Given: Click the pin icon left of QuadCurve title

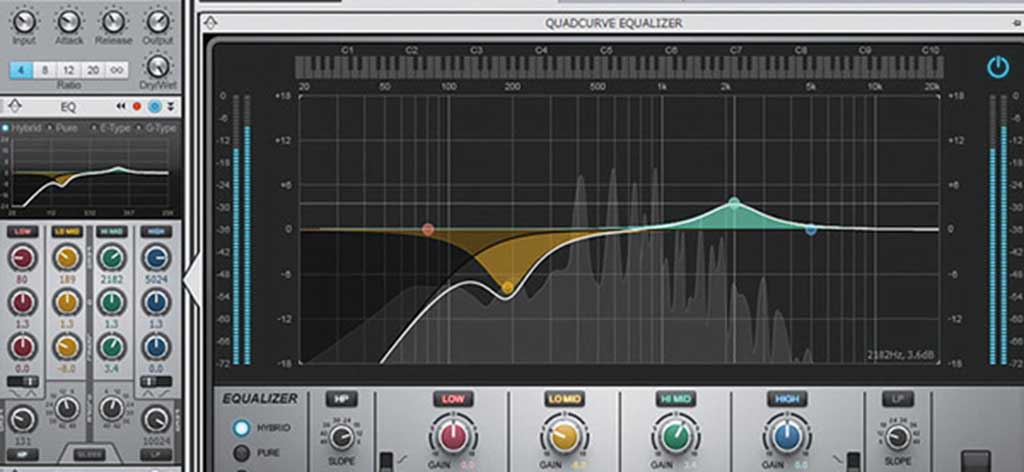Looking at the screenshot, I should point(208,22).
